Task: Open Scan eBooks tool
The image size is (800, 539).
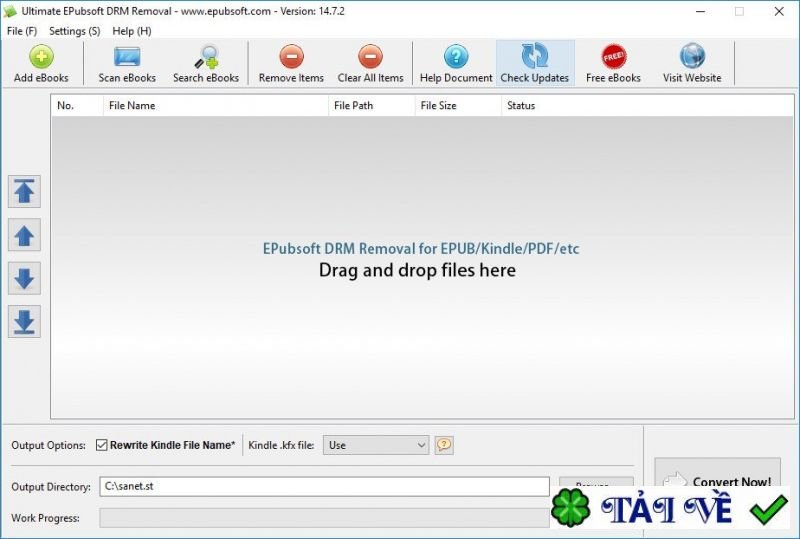Action: pos(127,63)
